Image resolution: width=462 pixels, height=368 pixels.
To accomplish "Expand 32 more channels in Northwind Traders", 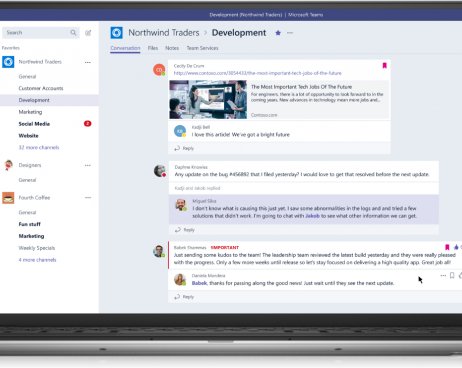I will click(39, 147).
